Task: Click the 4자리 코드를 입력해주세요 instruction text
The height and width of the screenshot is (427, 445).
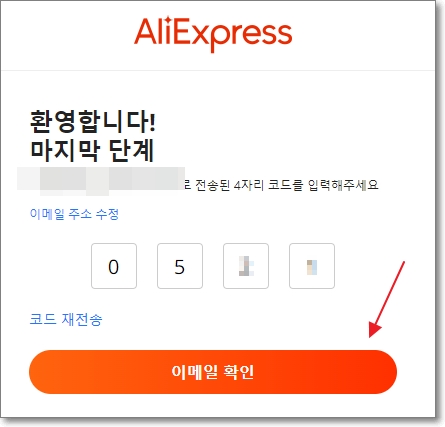Action: [306, 185]
